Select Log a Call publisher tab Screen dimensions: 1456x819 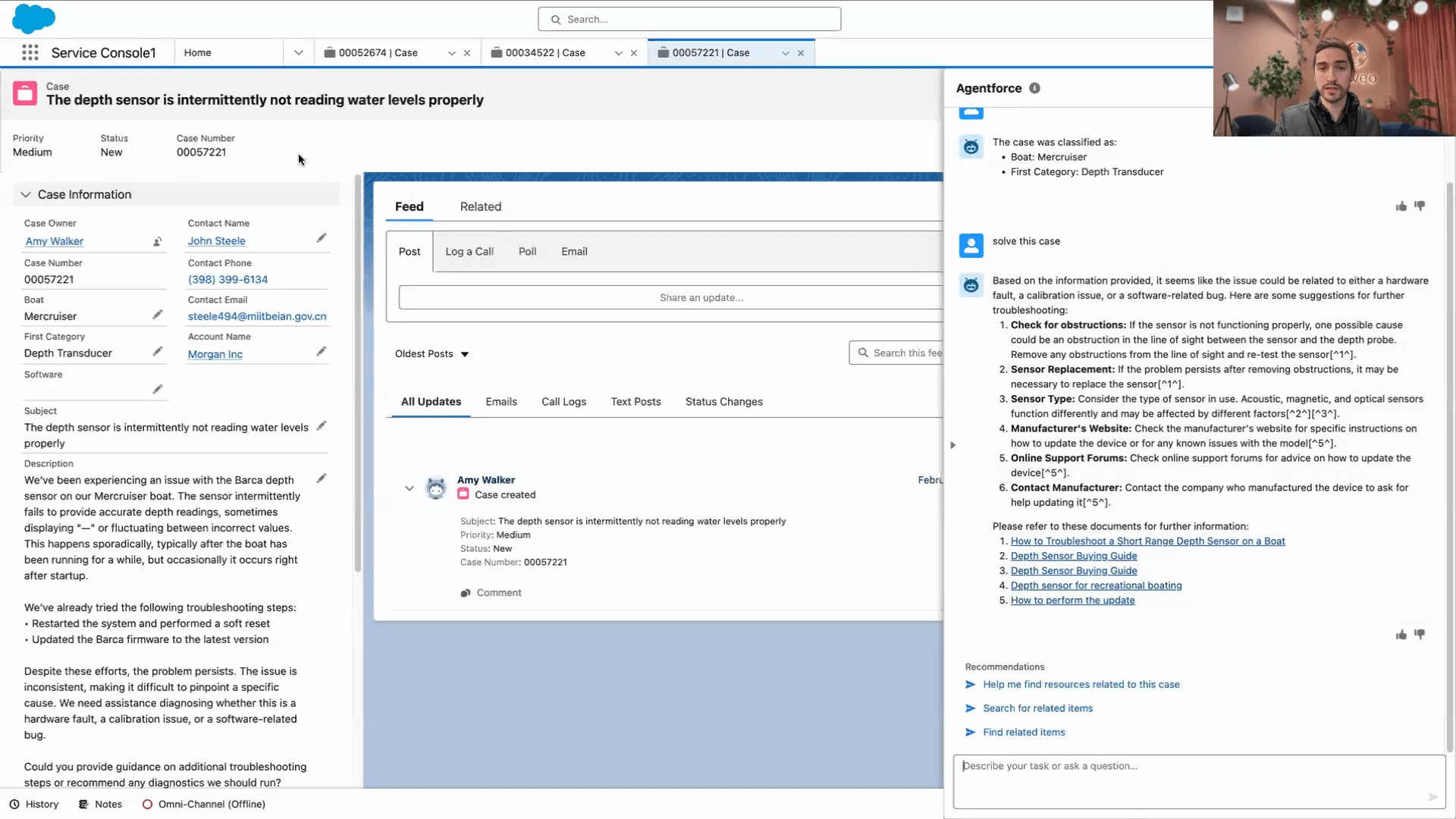coord(469,252)
